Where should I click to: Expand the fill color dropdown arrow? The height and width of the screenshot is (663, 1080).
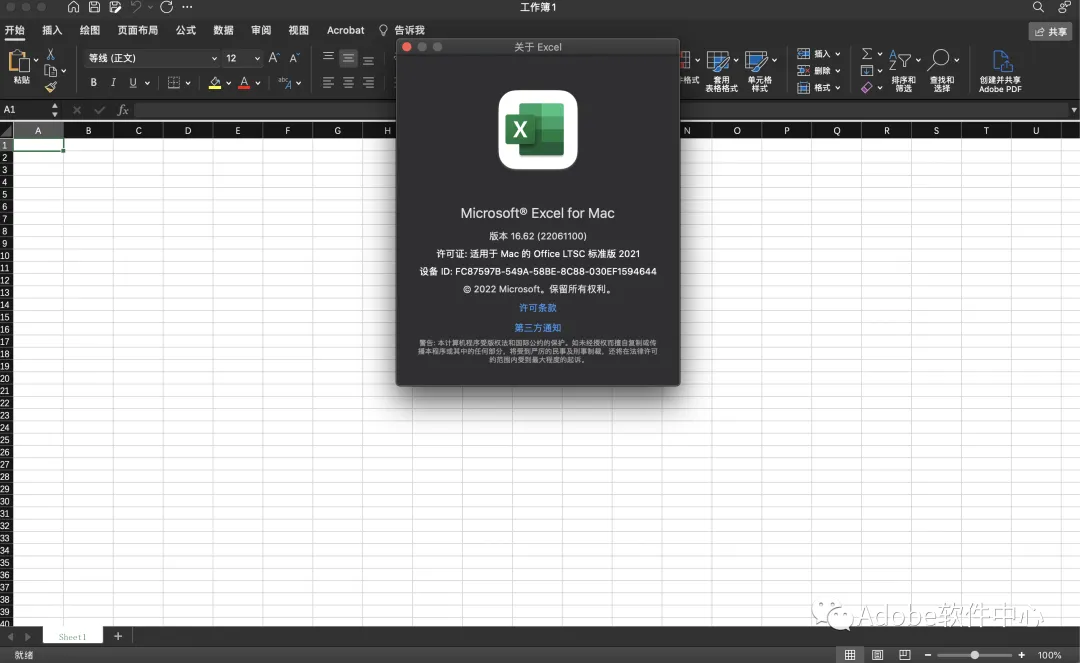[229, 83]
